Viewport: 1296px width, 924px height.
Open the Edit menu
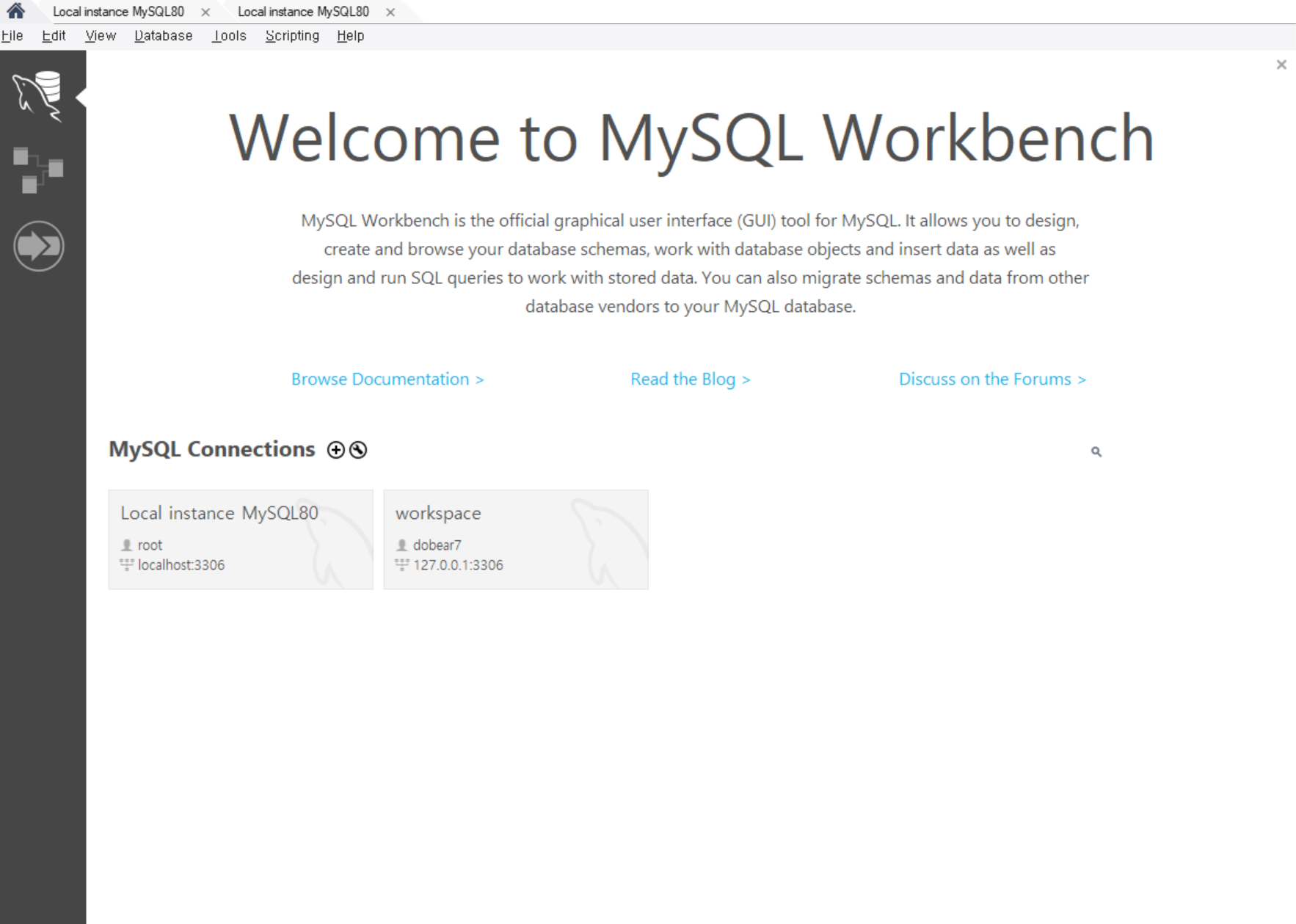point(54,36)
